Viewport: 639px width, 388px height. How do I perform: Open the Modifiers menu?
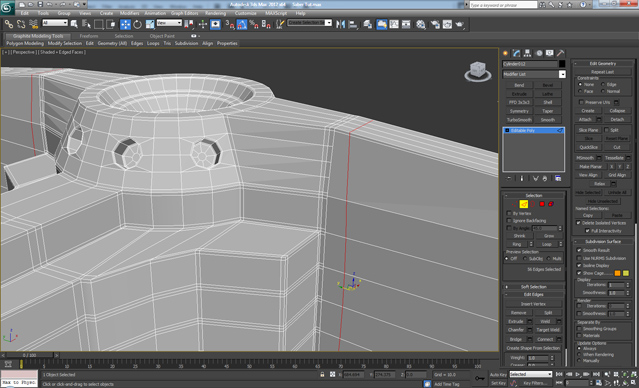[x=129, y=13]
